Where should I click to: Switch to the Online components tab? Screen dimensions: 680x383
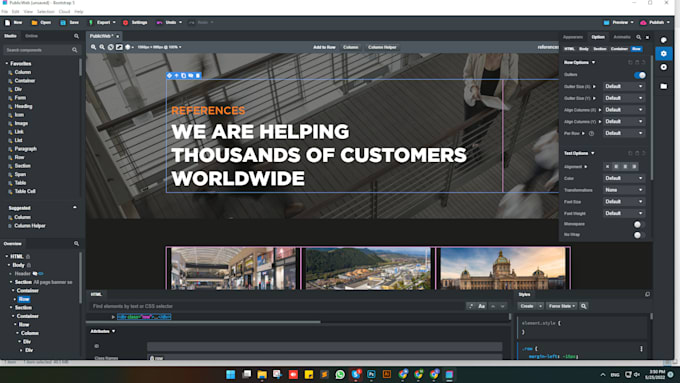pos(31,36)
